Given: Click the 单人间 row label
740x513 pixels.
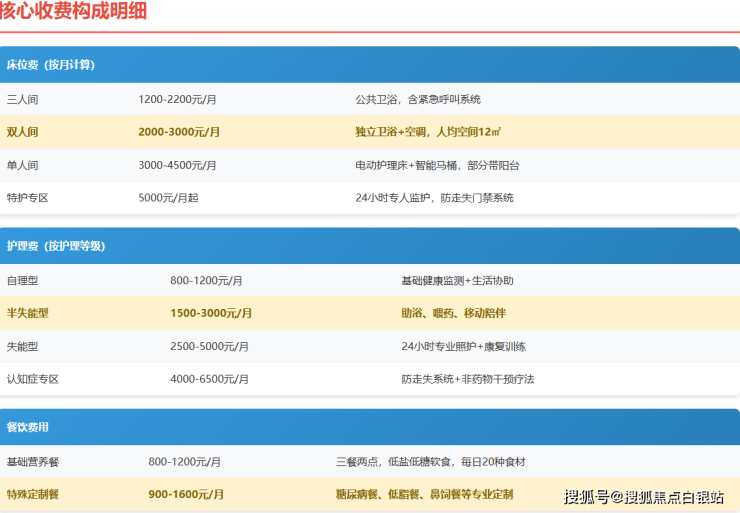Looking at the screenshot, I should 22,165.
